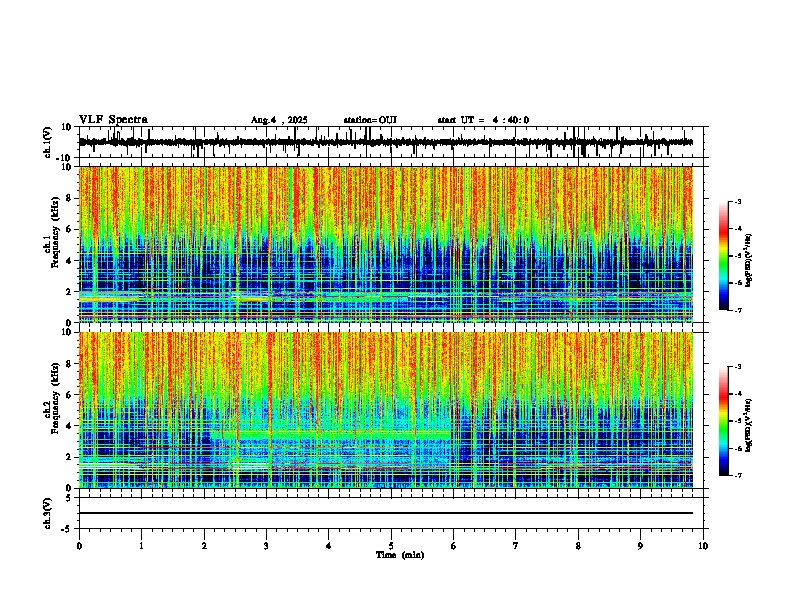
Task: Click the "Time (min)" axis title
Action: coord(400,555)
